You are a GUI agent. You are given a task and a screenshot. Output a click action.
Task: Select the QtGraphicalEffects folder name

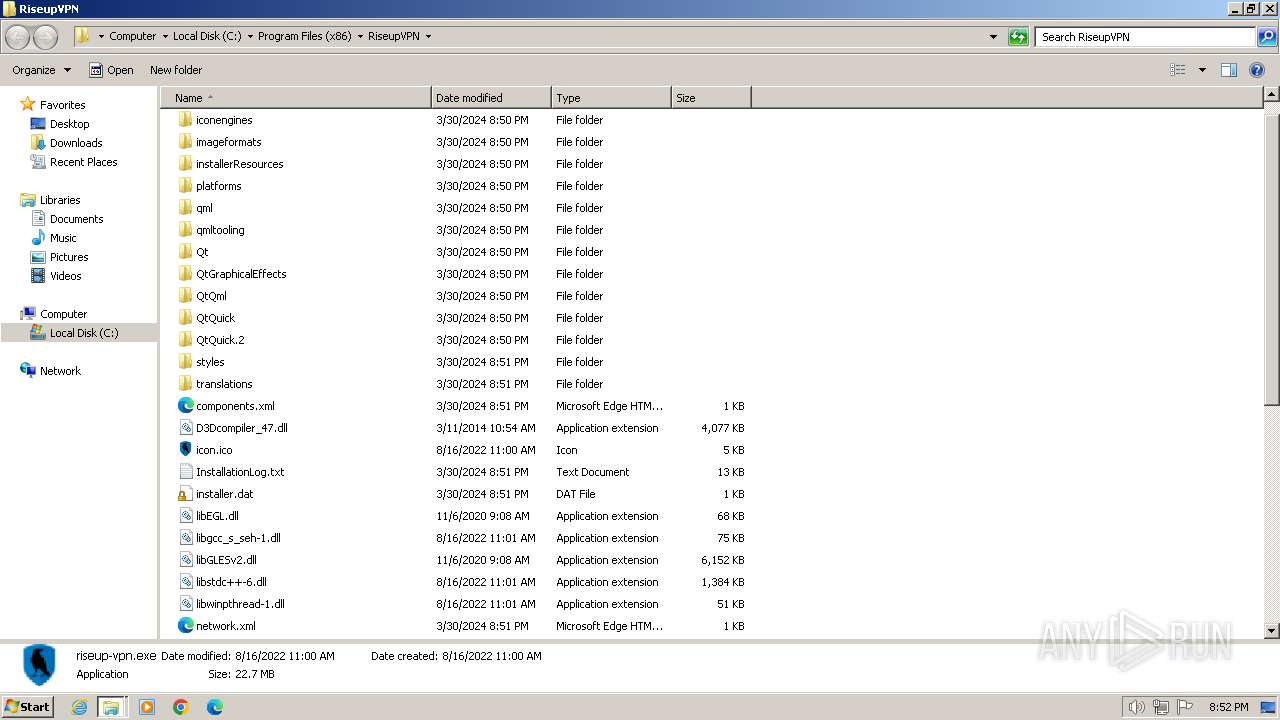(x=241, y=274)
